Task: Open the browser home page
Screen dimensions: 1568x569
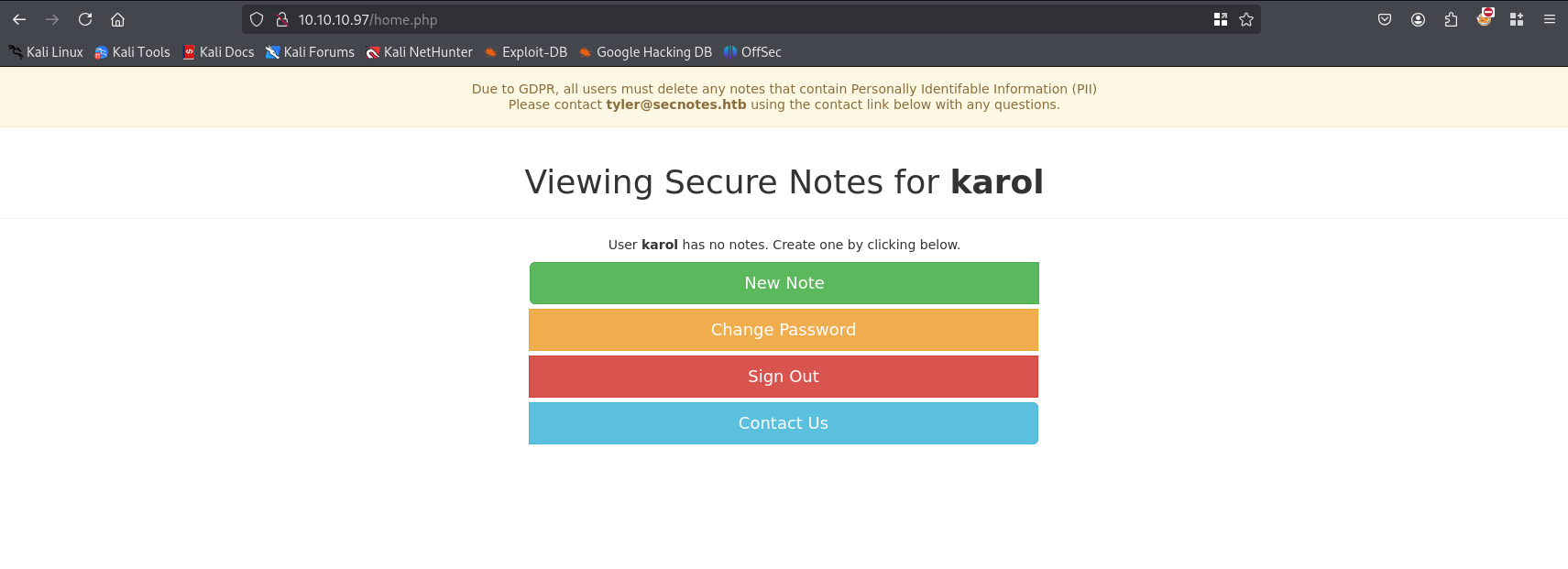Action: pyautogui.click(x=117, y=19)
